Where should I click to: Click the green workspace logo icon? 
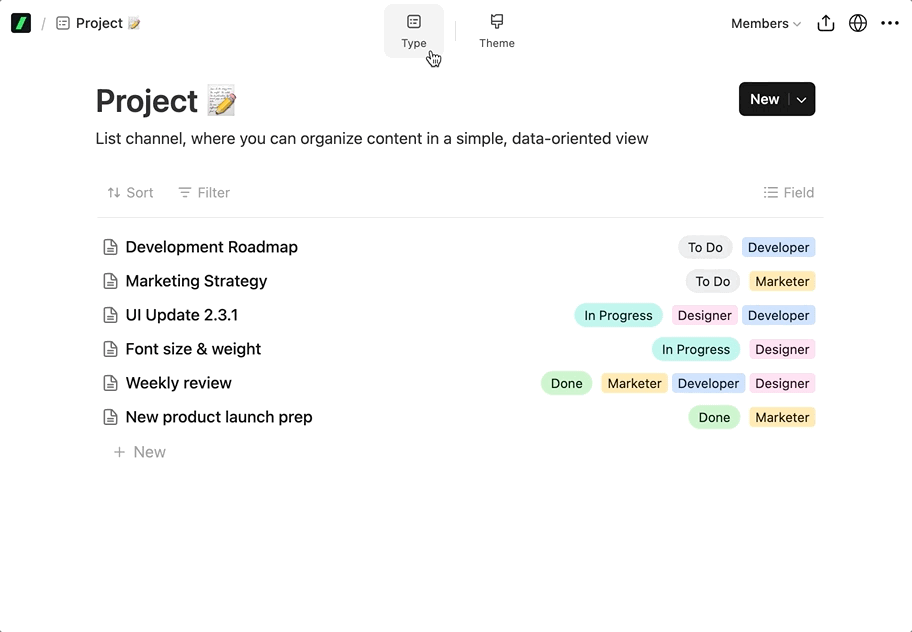pyautogui.click(x=21, y=23)
